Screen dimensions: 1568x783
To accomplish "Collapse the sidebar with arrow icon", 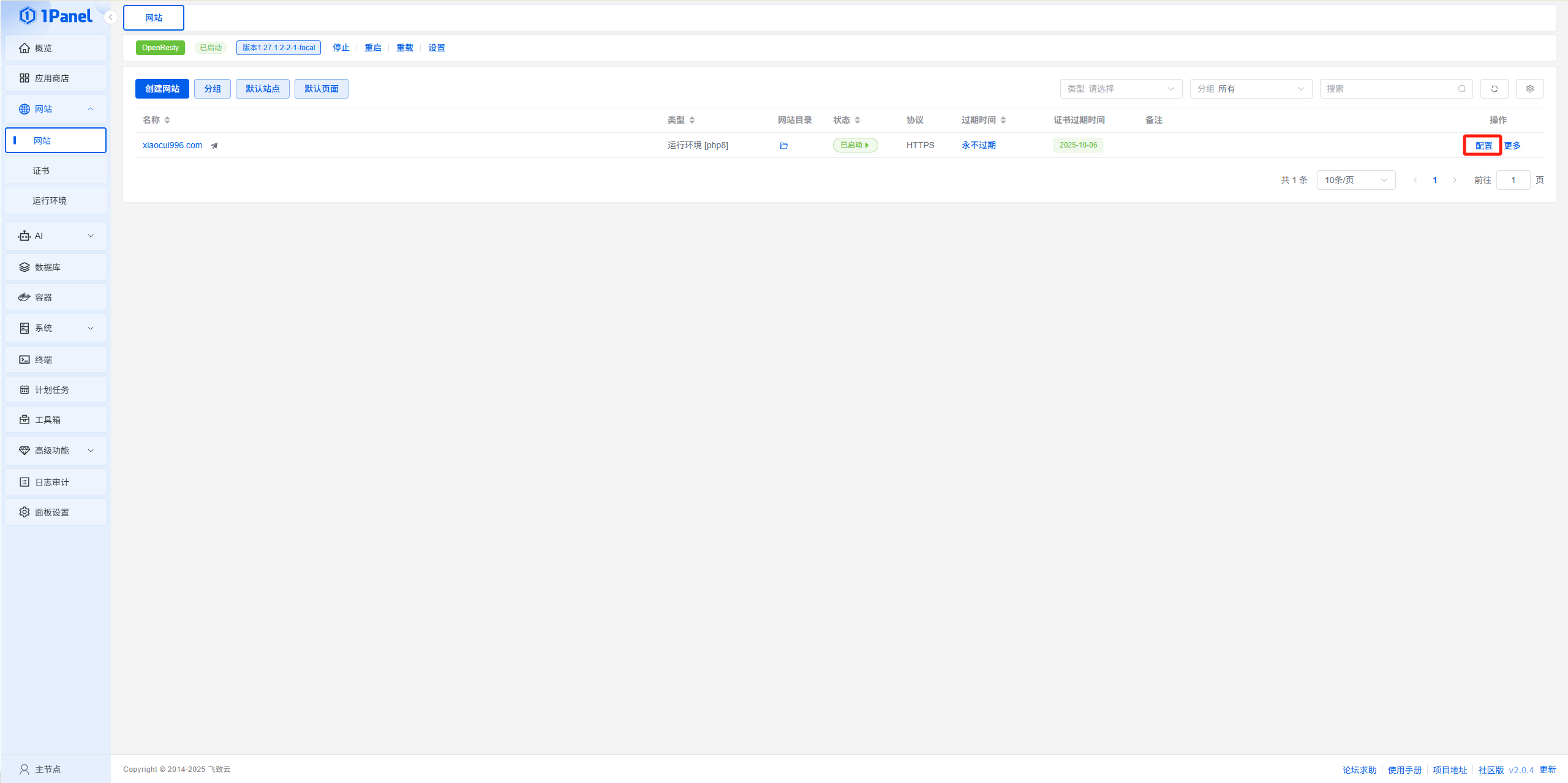I will (x=110, y=17).
